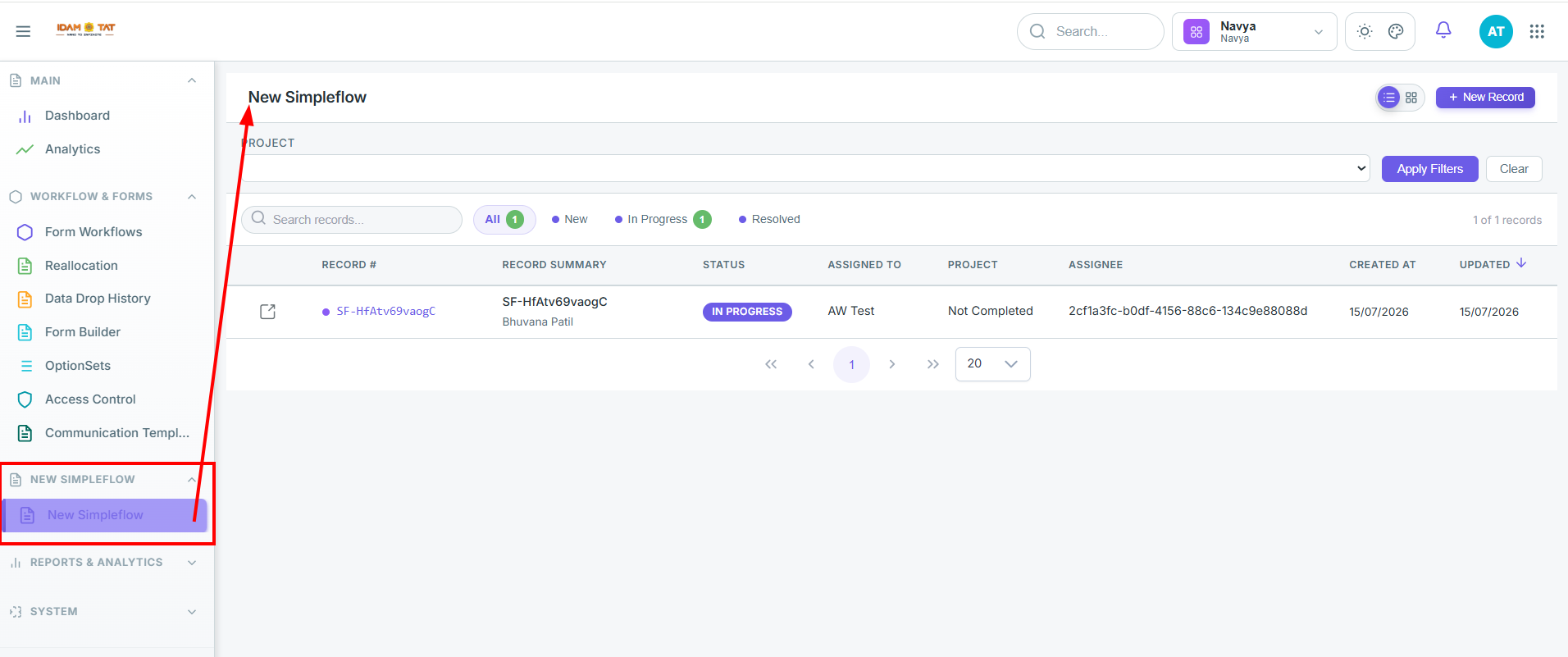The image size is (1568, 657).
Task: Open Form Workflows from sidebar
Action: [x=93, y=232]
